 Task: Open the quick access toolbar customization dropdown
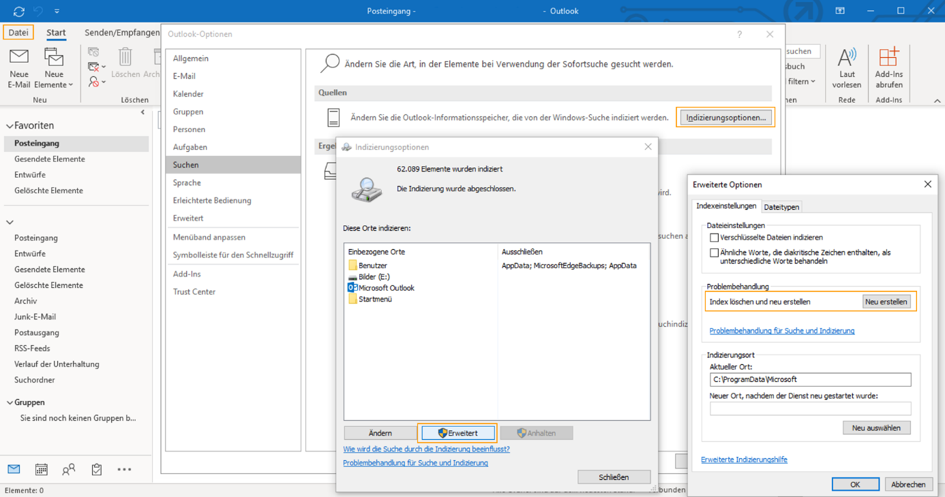coord(57,11)
